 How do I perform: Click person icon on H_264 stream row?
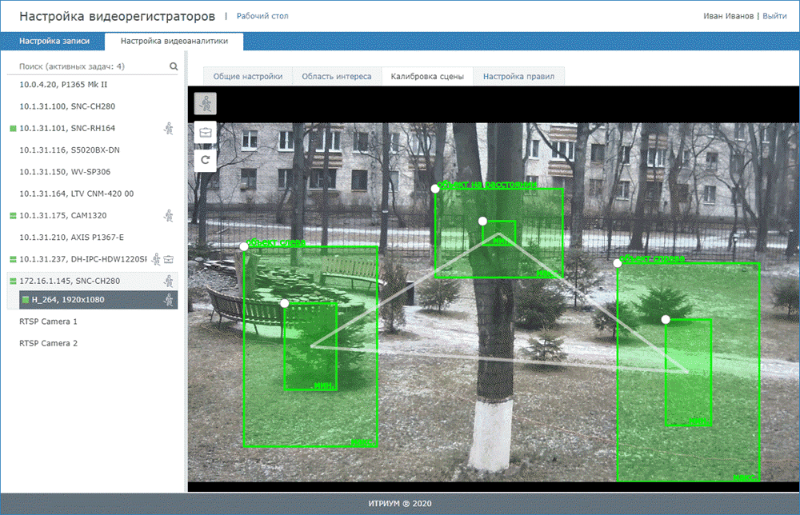pyautogui.click(x=168, y=300)
